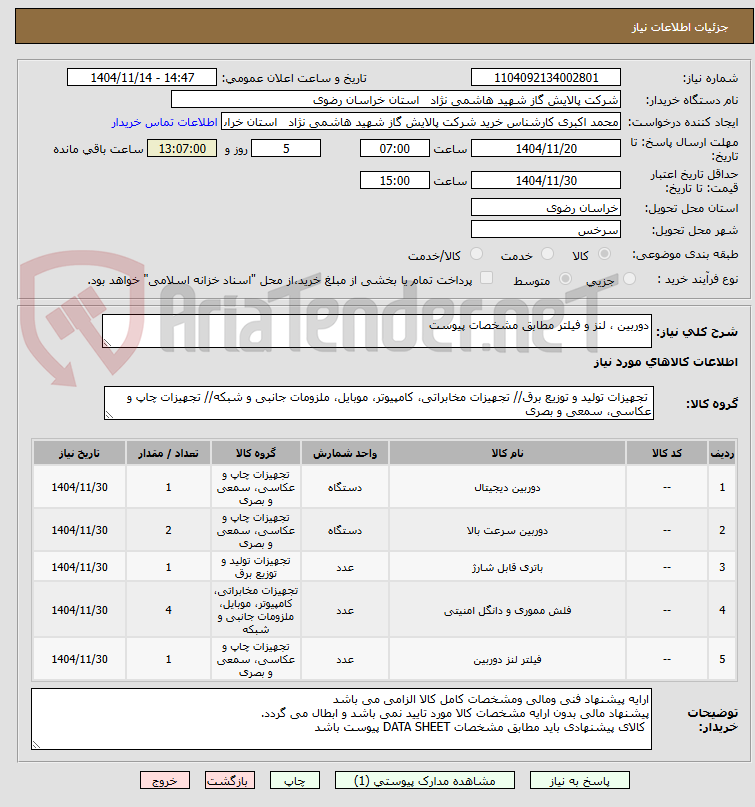Select the دوربین دیجیتال item cell
The image size is (755, 807).
pos(507,487)
